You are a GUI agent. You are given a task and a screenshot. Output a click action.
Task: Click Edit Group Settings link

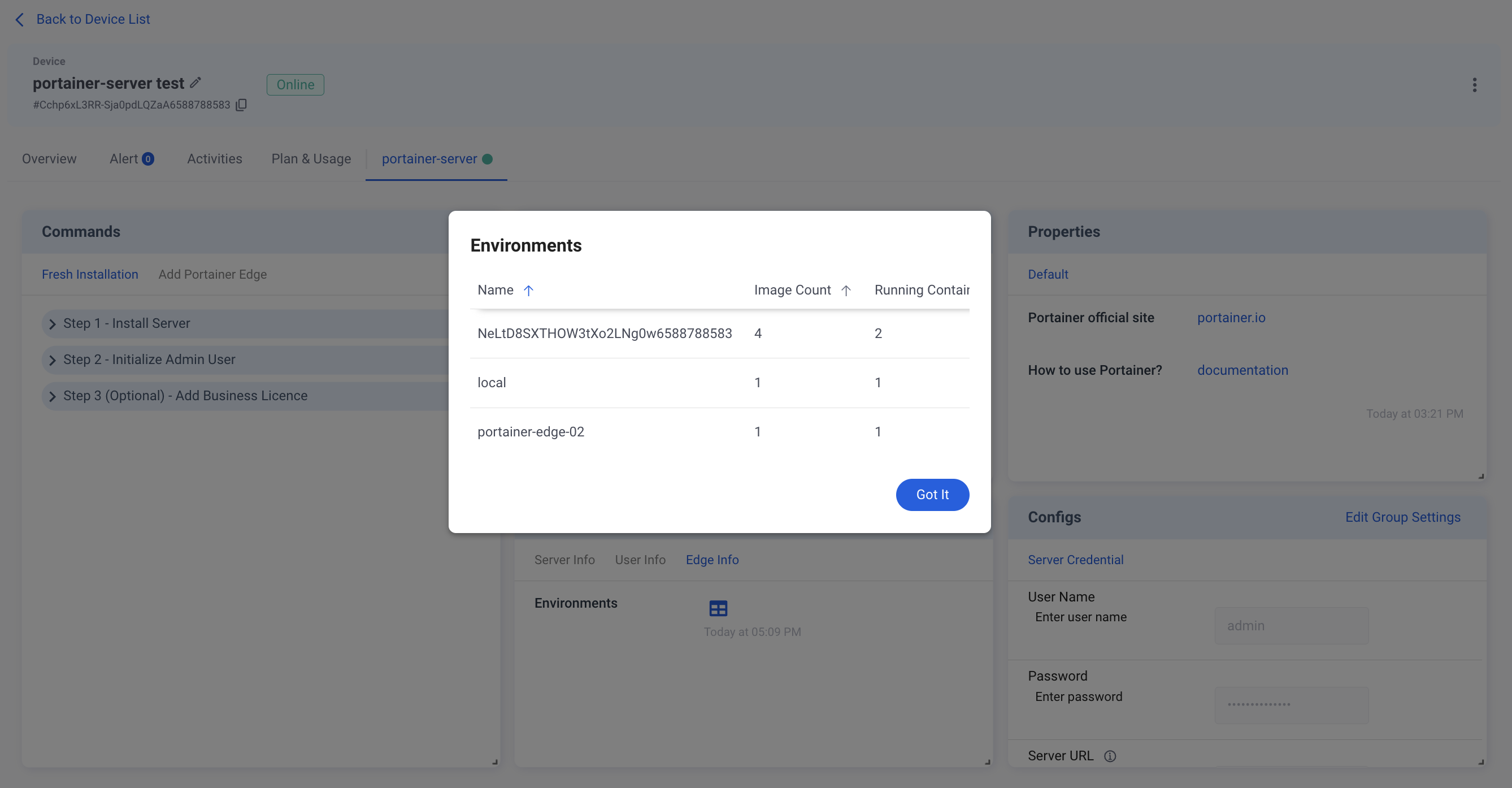tap(1402, 517)
